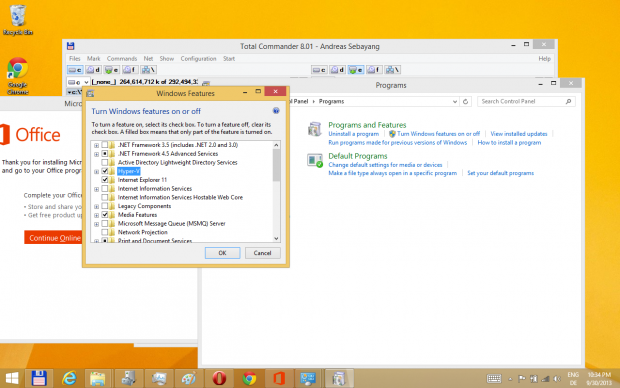
Task: Expand .NET Framework 3.5 tree node
Action: [96, 146]
